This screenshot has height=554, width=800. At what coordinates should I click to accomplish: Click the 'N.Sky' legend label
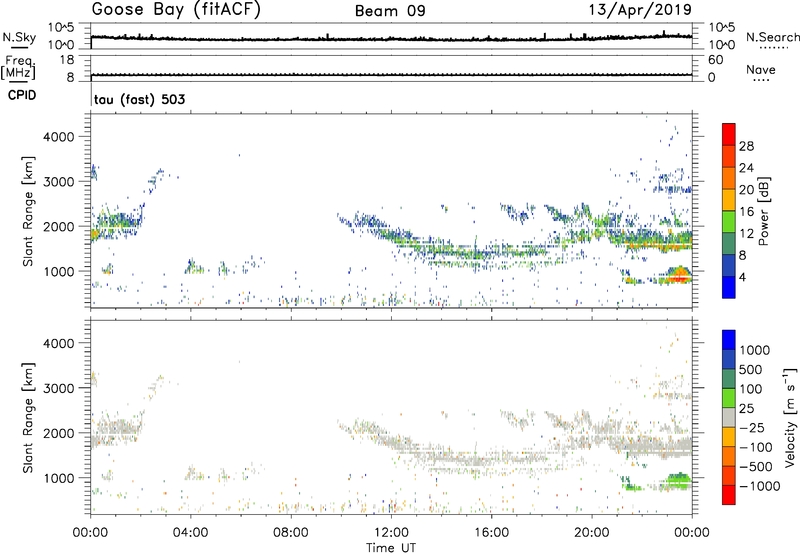[x=19, y=37]
